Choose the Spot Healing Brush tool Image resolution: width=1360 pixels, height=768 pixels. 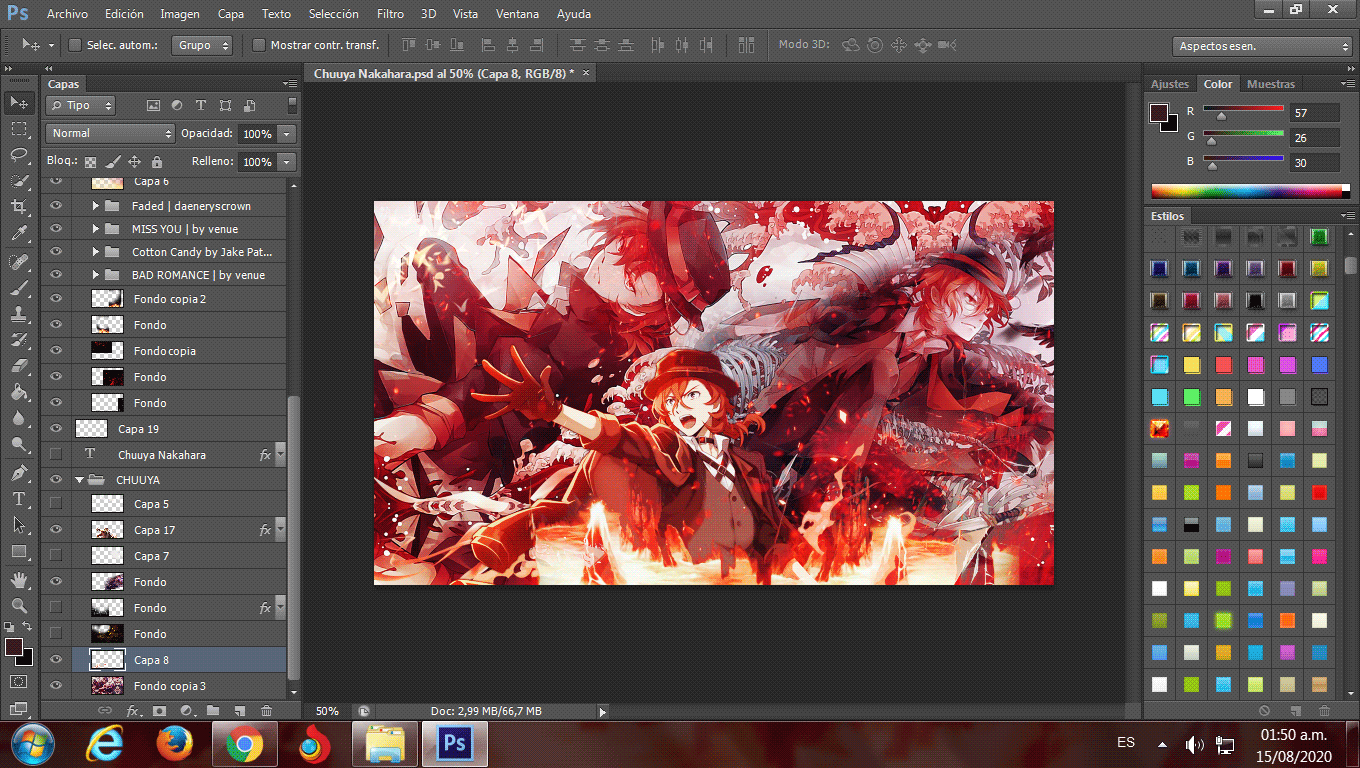coord(19,261)
